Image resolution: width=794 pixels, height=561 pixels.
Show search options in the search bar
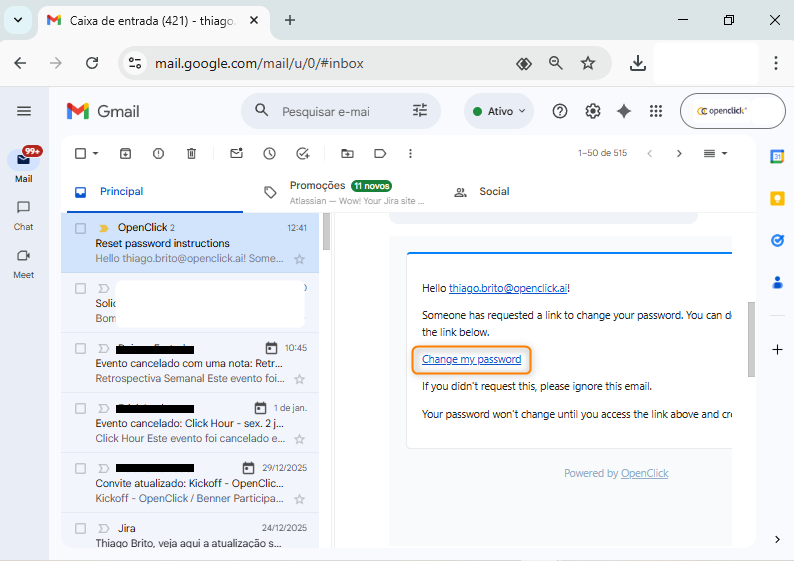pos(420,111)
